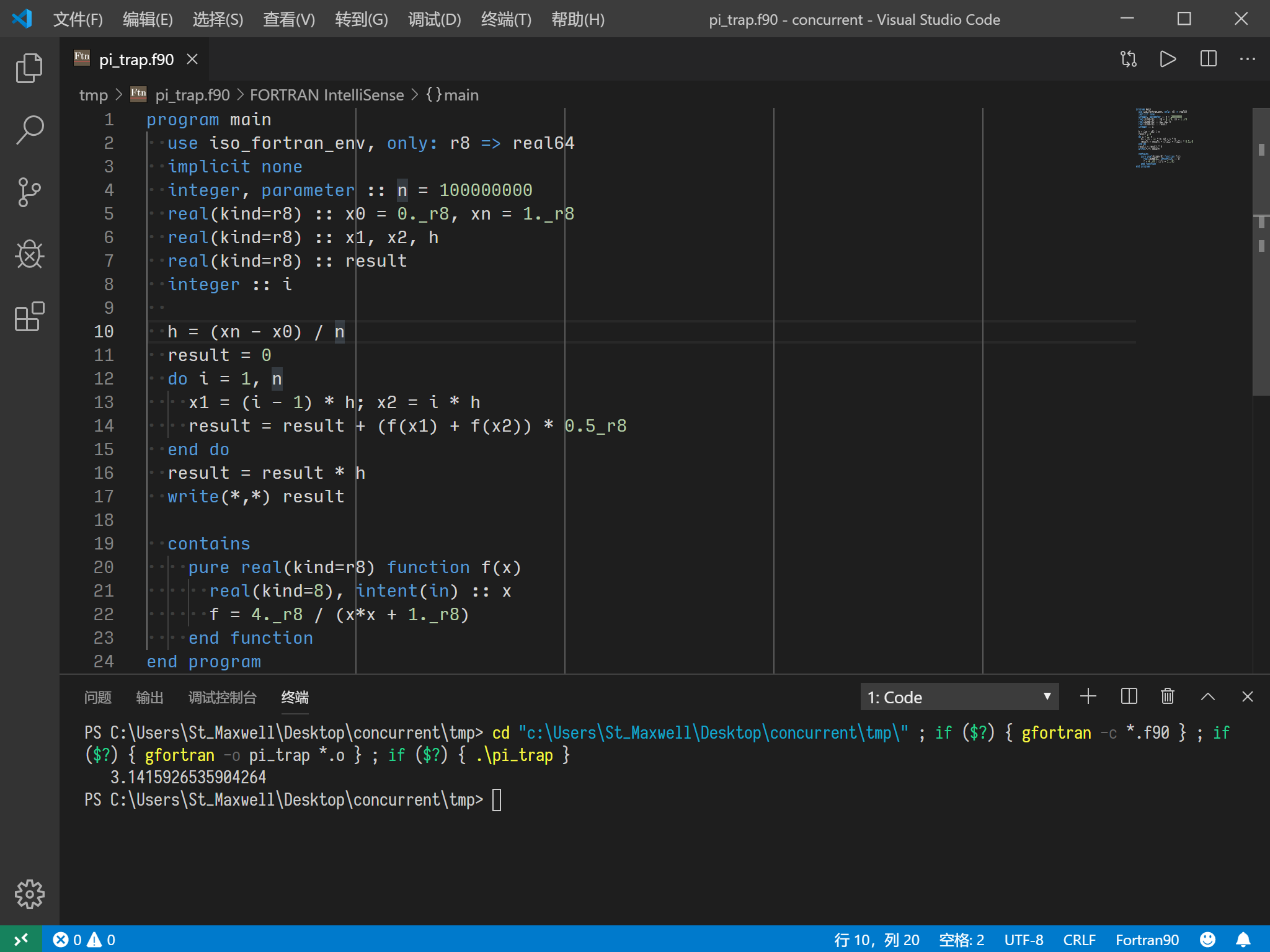Switch to the 输出 panel tab
This screenshot has width=1270, height=952.
[x=149, y=697]
